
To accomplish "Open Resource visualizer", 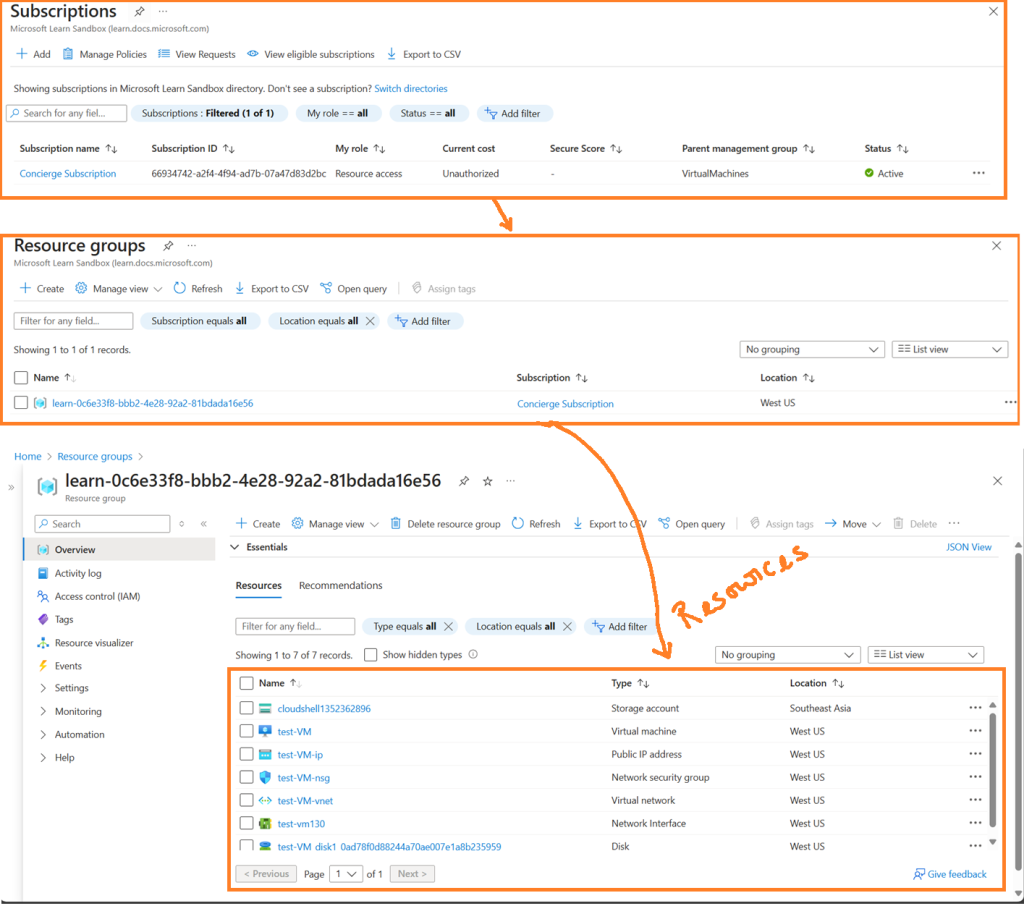I will (93, 643).
